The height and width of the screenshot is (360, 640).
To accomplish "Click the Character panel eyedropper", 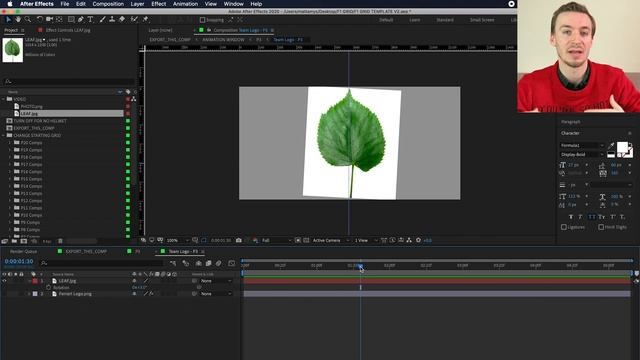I will [611, 146].
